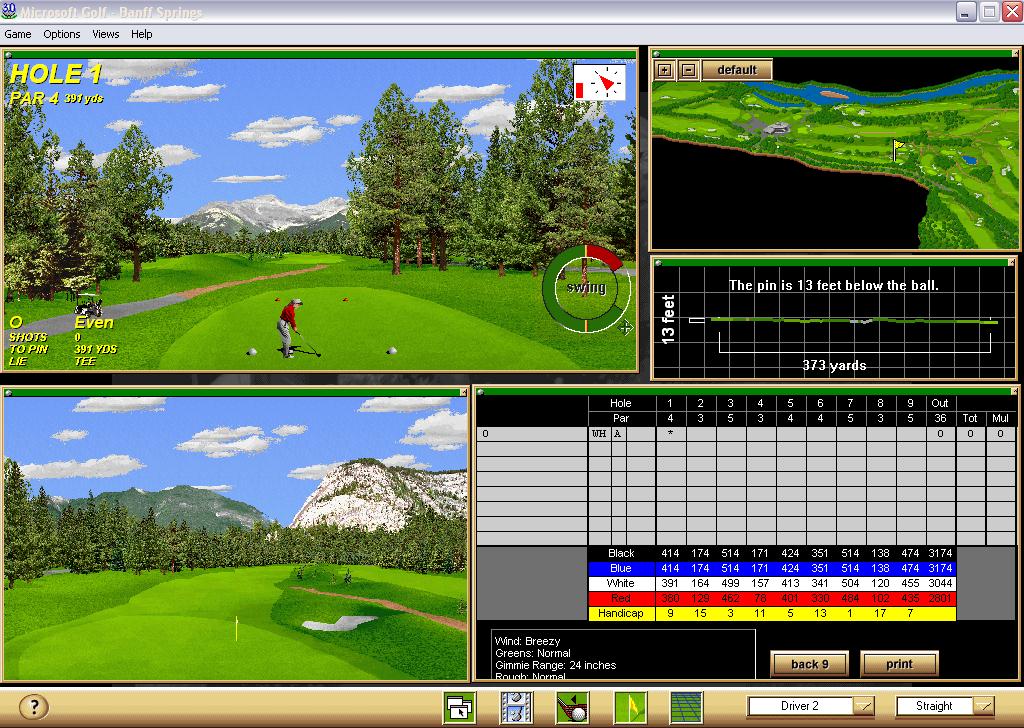Click the 'Greens: Normal' condition line
The height and width of the screenshot is (728, 1024).
(533, 653)
